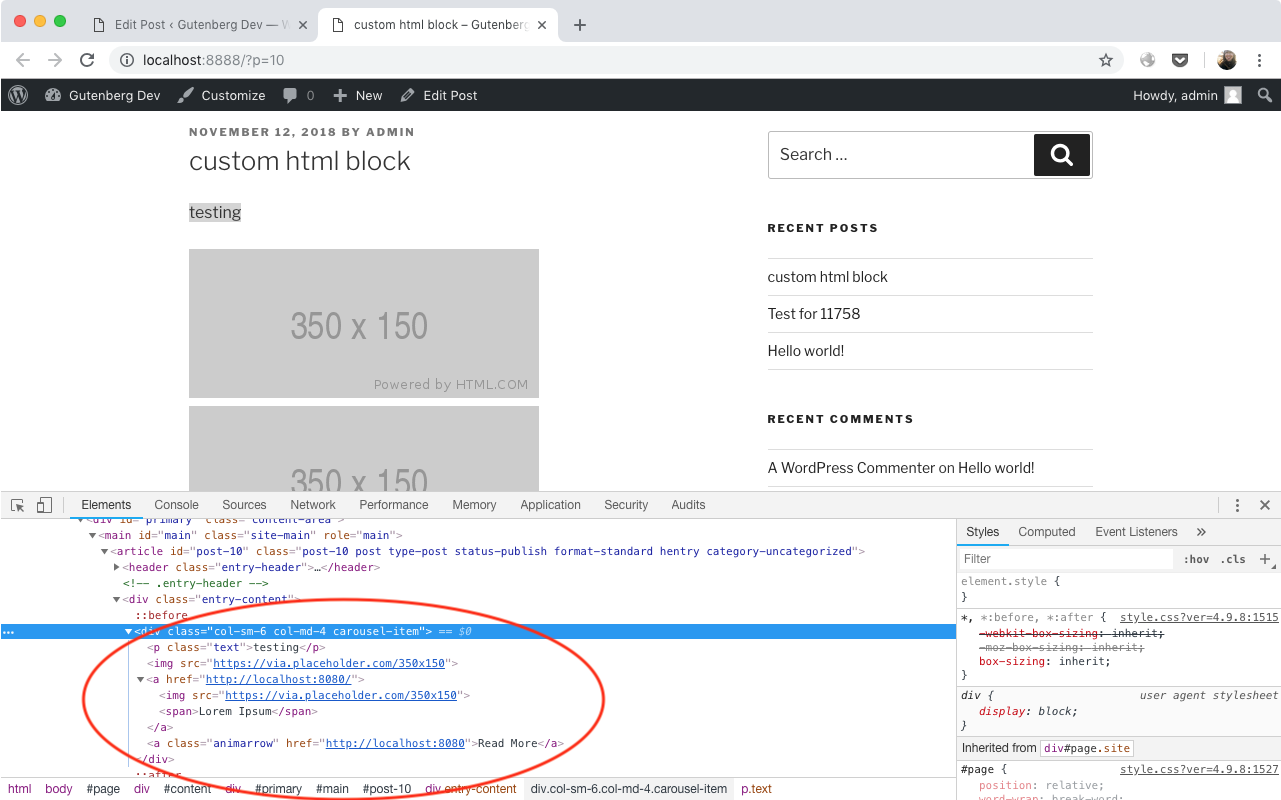Image resolution: width=1281 pixels, height=800 pixels.
Task: Collapse the div entry-content node
Action: pos(117,600)
